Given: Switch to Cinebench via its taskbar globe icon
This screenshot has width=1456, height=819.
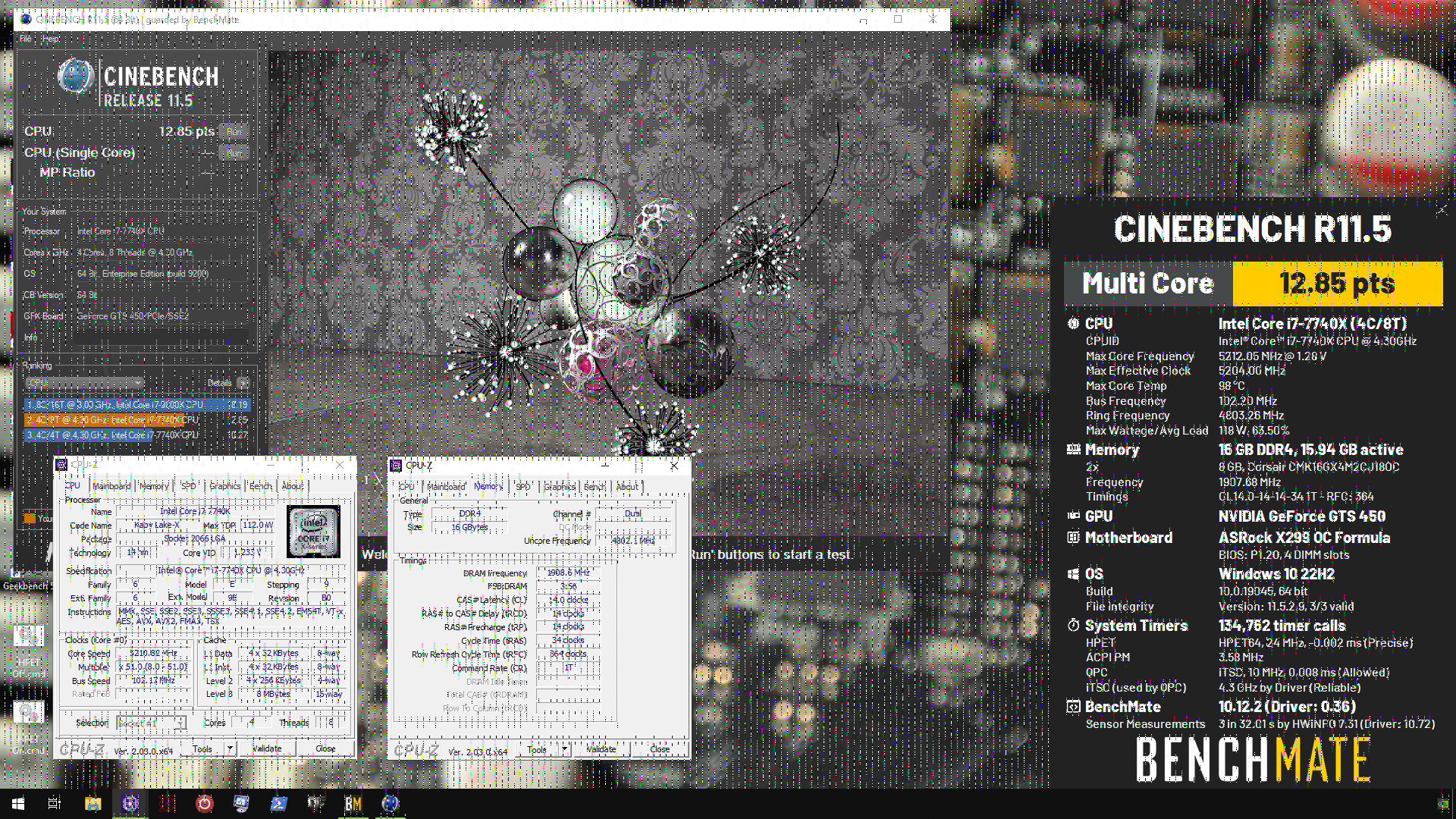Looking at the screenshot, I should click(390, 804).
